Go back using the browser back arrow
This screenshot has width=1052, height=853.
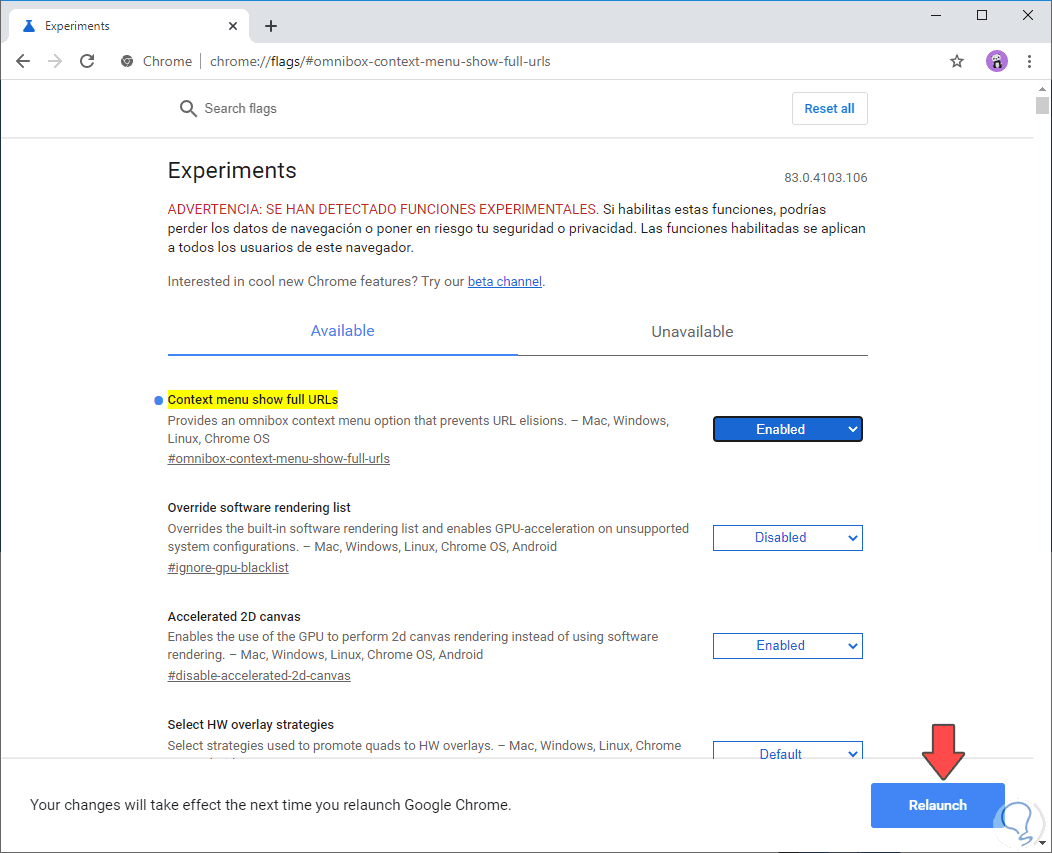tap(23, 61)
